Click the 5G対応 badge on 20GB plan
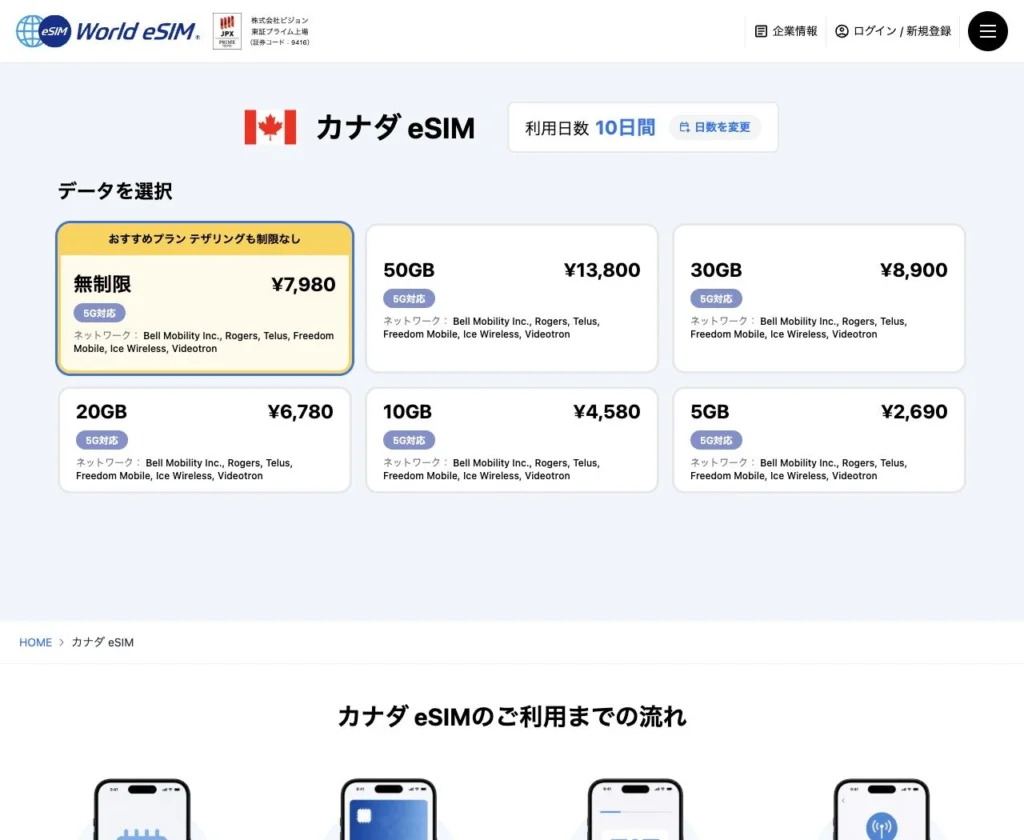1024x840 pixels. point(102,440)
